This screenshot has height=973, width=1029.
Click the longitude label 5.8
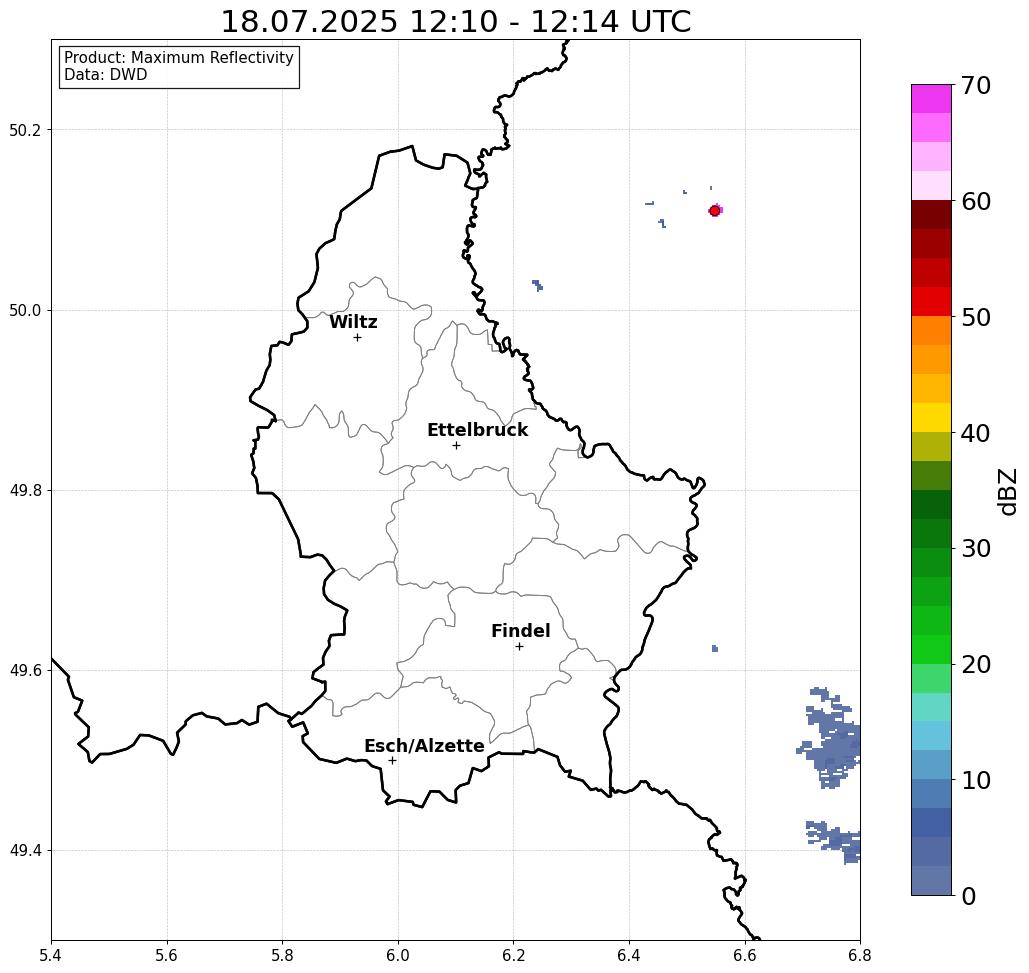coord(282,955)
